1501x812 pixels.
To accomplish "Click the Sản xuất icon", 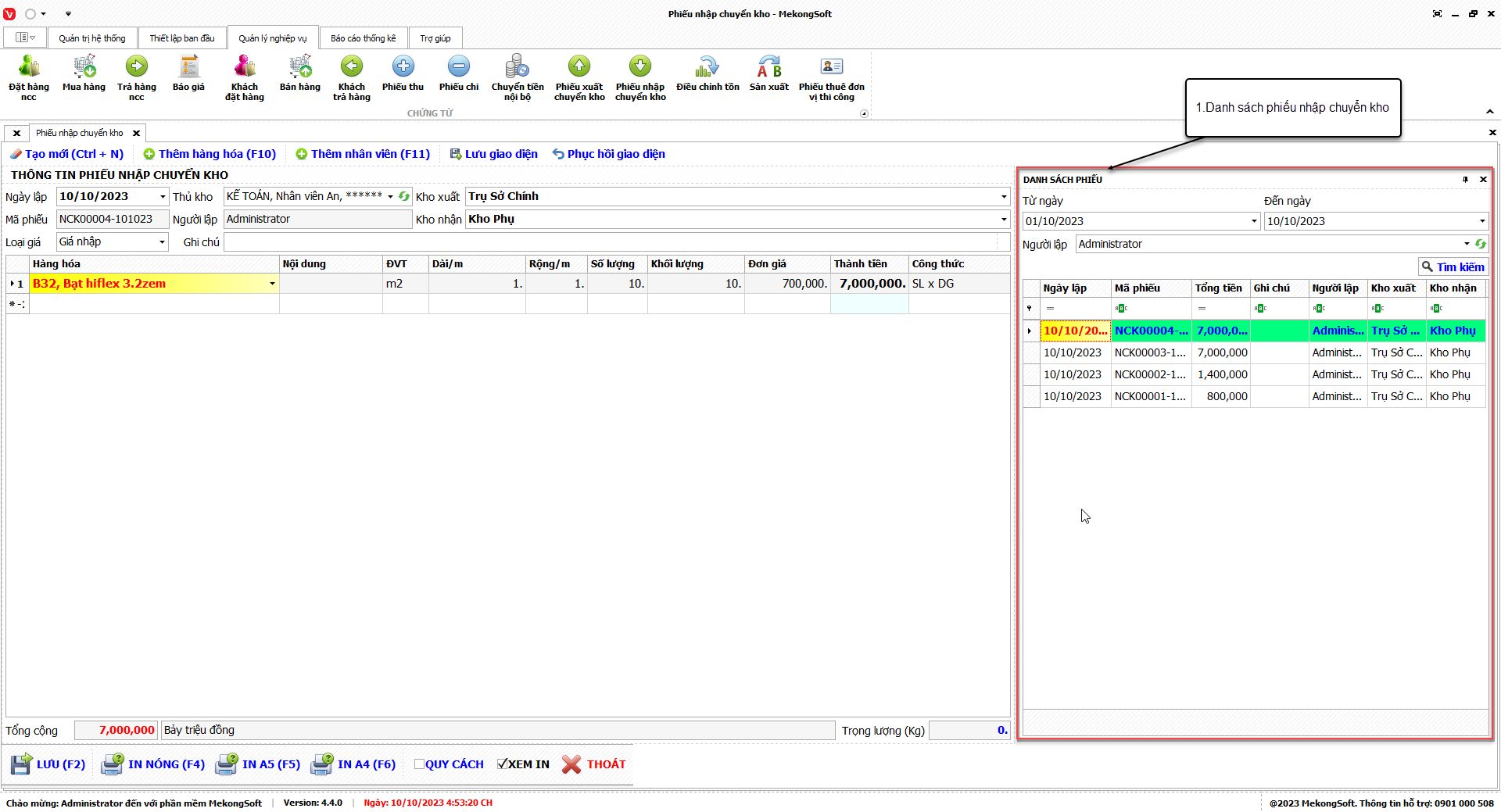I will click(x=768, y=67).
